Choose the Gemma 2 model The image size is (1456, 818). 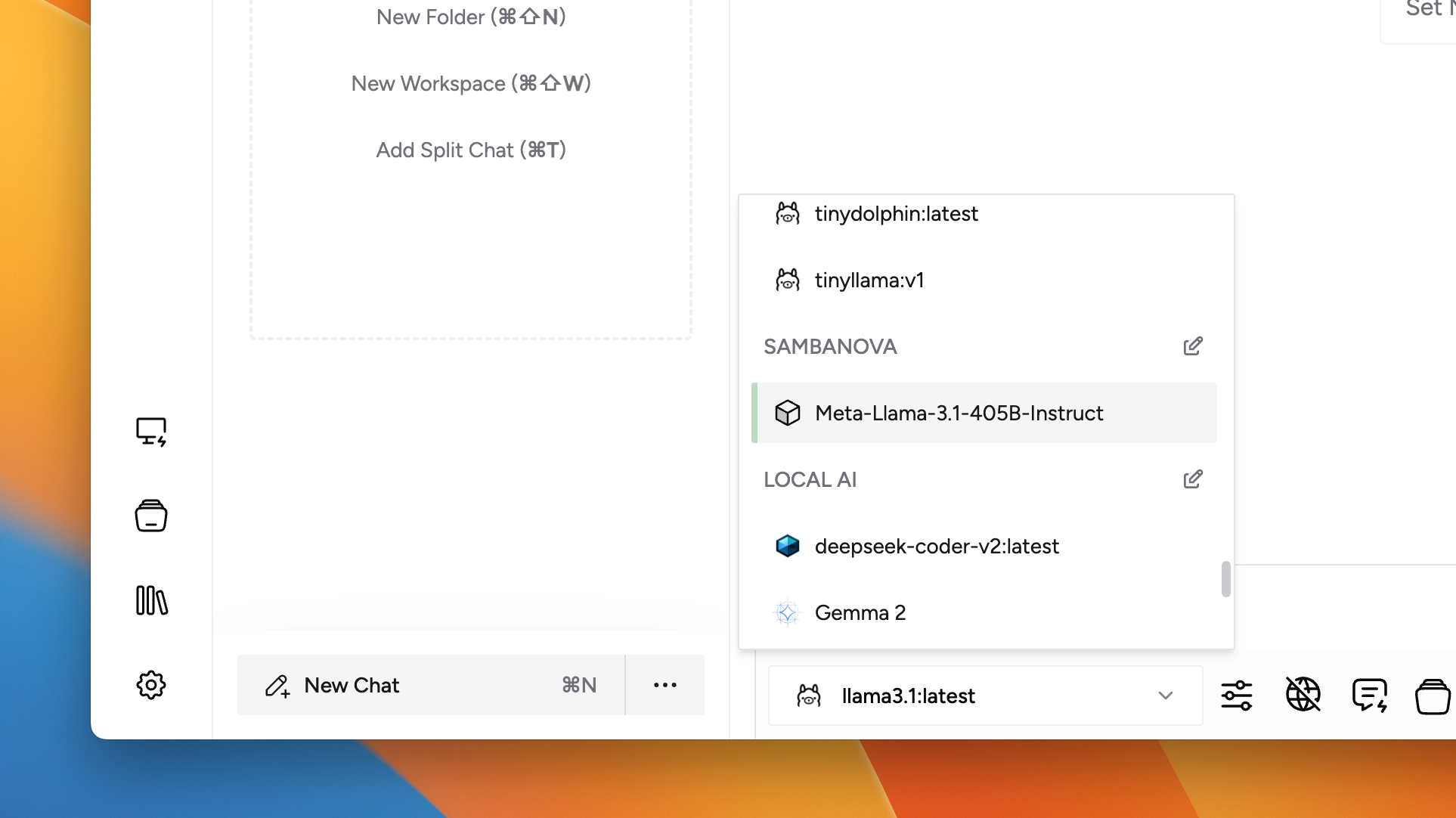(x=860, y=612)
